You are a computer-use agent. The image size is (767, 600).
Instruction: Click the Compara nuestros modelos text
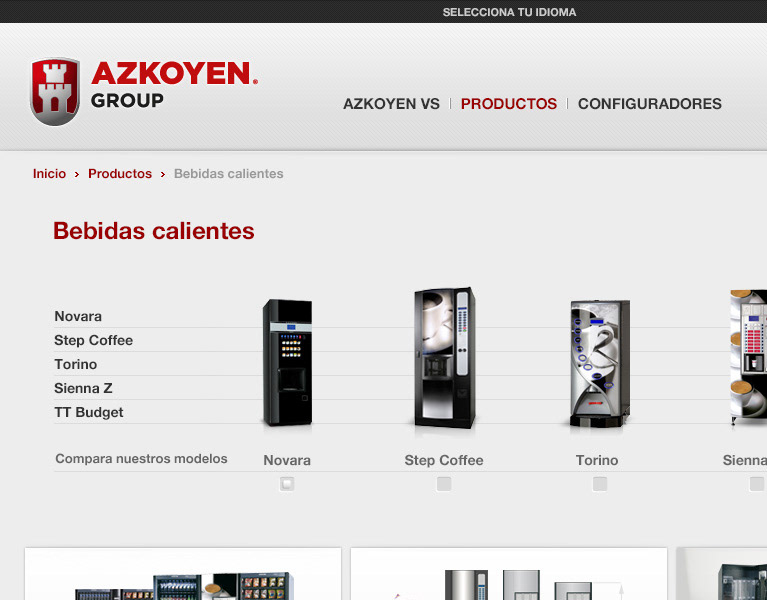pos(141,459)
